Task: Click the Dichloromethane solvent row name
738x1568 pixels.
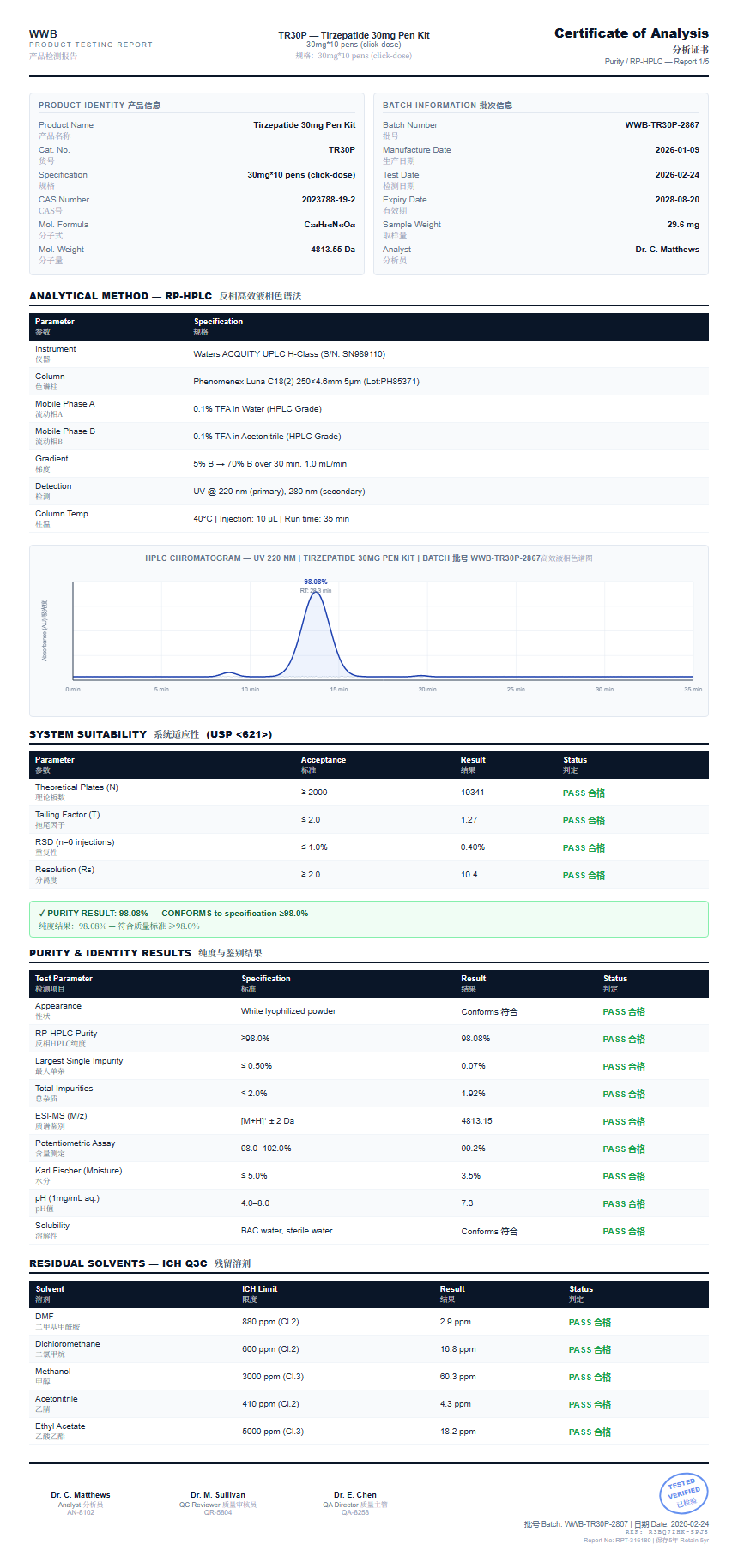Action: (x=68, y=1344)
